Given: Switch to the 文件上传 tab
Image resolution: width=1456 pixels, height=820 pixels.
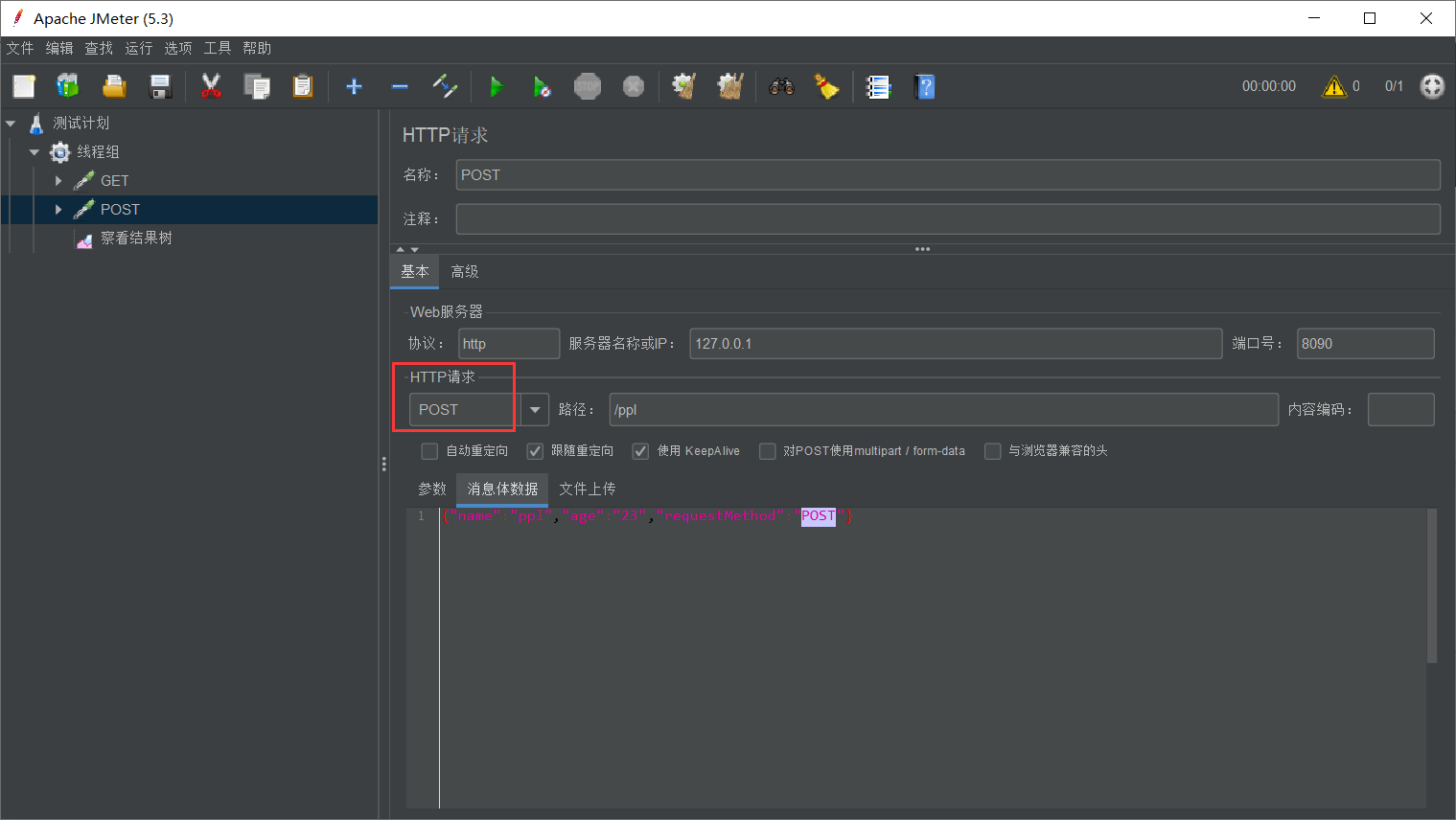Looking at the screenshot, I should 588,489.
